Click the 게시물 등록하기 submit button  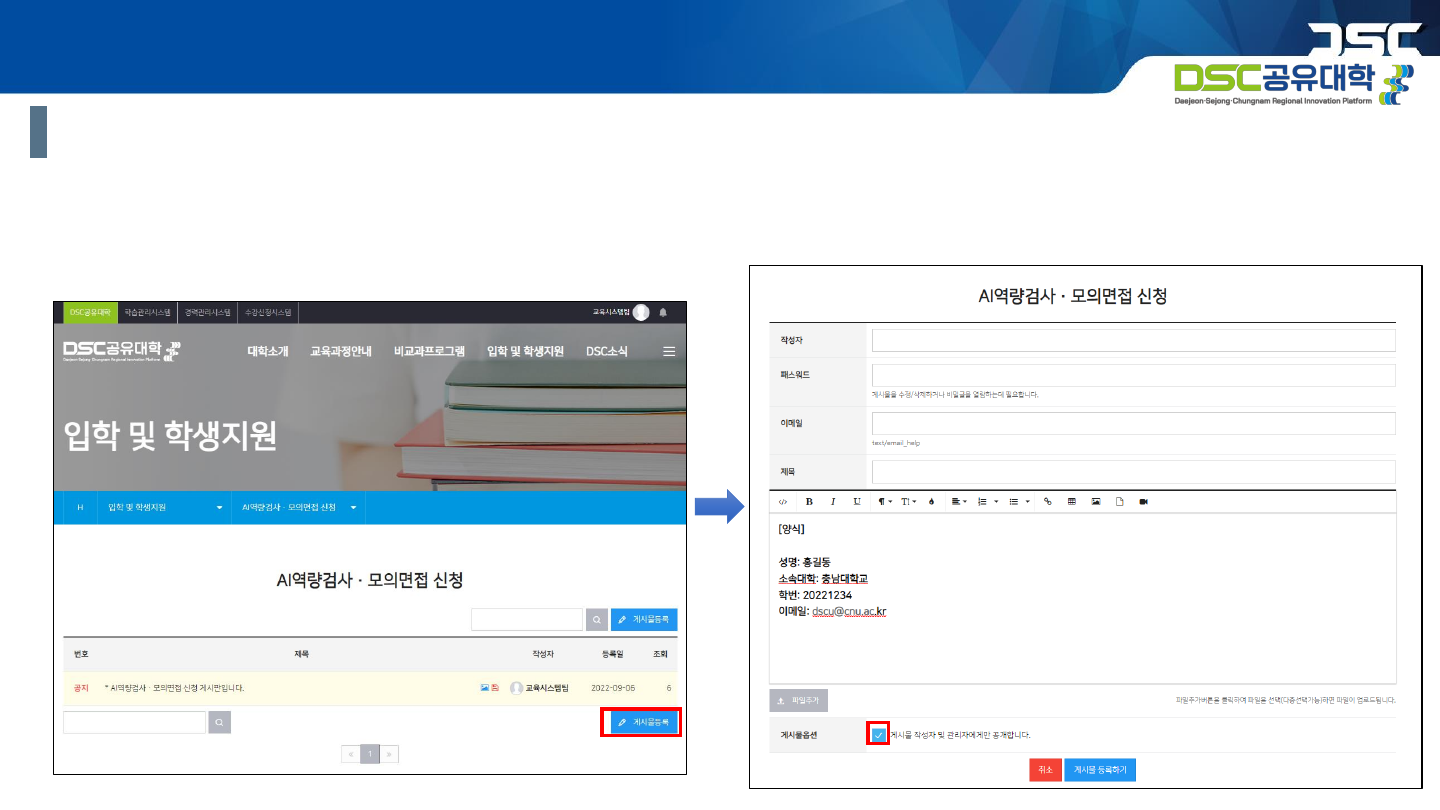(x=1100, y=770)
